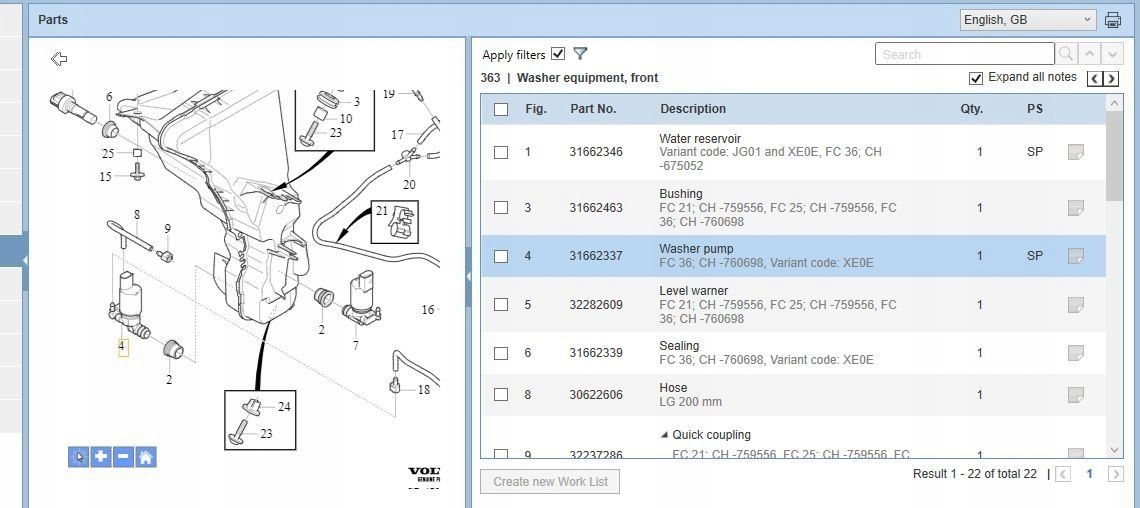Open note icon for Level warner row
Image resolution: width=1140 pixels, height=508 pixels.
1075,305
